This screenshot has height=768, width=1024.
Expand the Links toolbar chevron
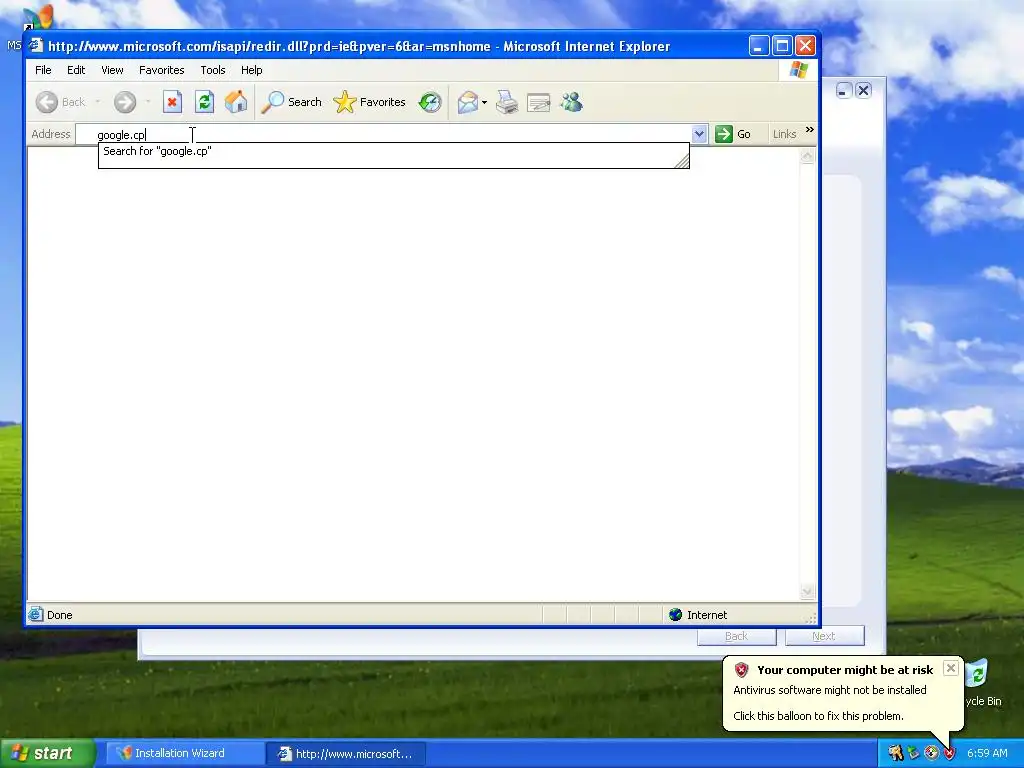tap(810, 130)
